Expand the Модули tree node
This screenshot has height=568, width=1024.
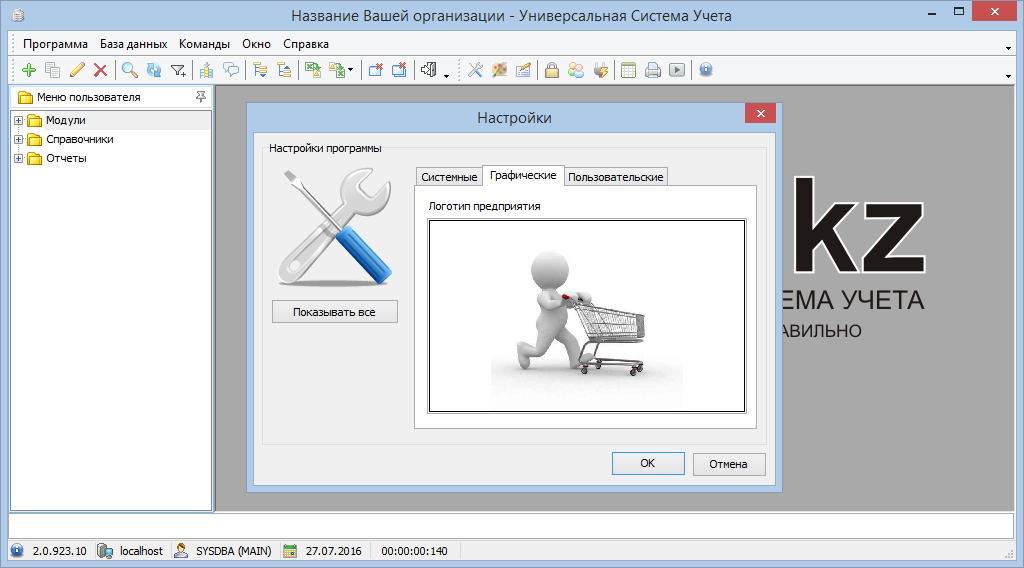[18, 121]
